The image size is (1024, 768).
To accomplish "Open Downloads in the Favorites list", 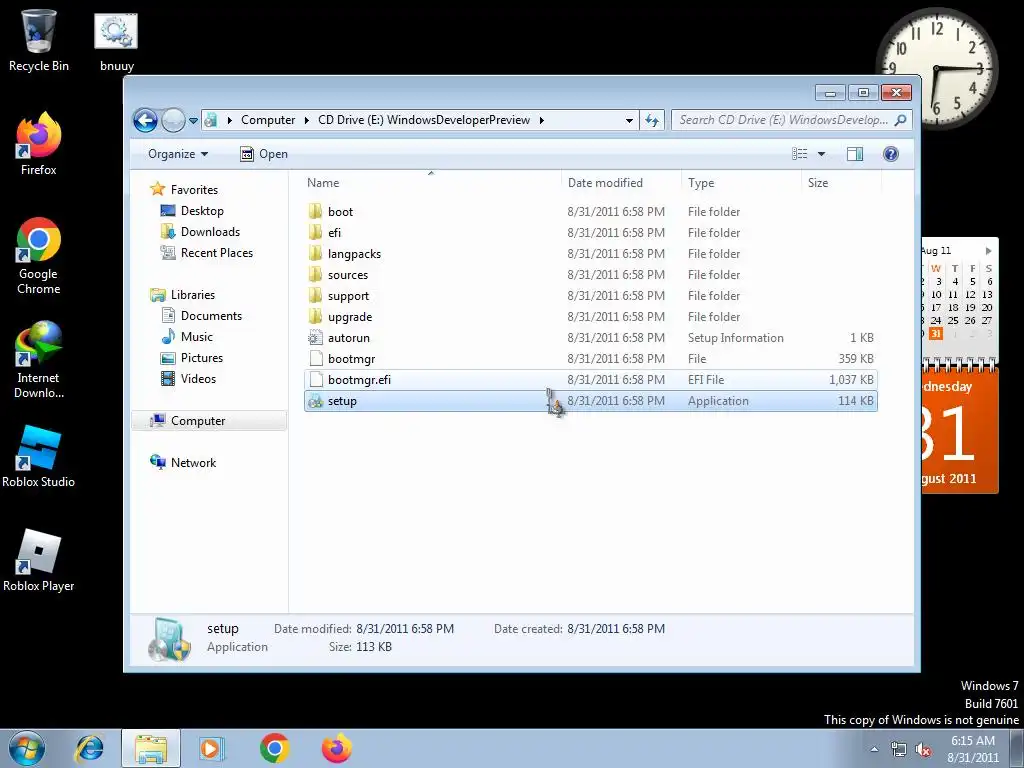I will click(210, 232).
